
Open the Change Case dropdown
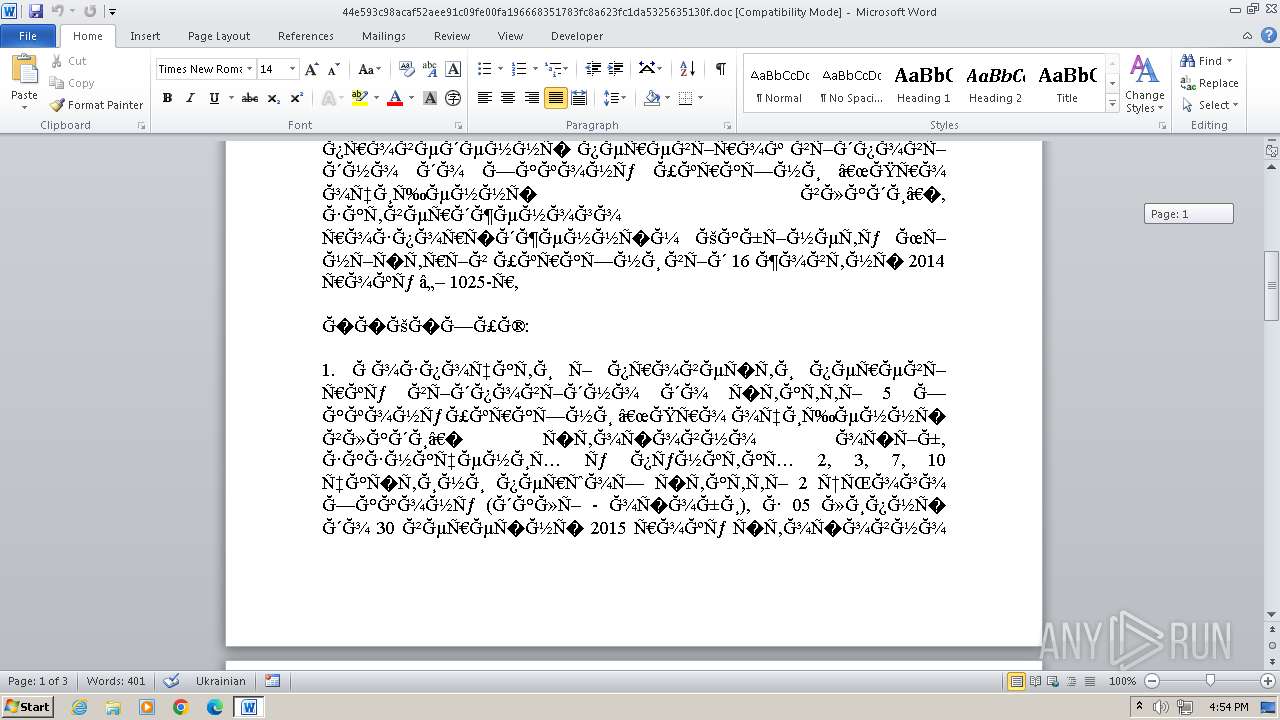(x=369, y=69)
